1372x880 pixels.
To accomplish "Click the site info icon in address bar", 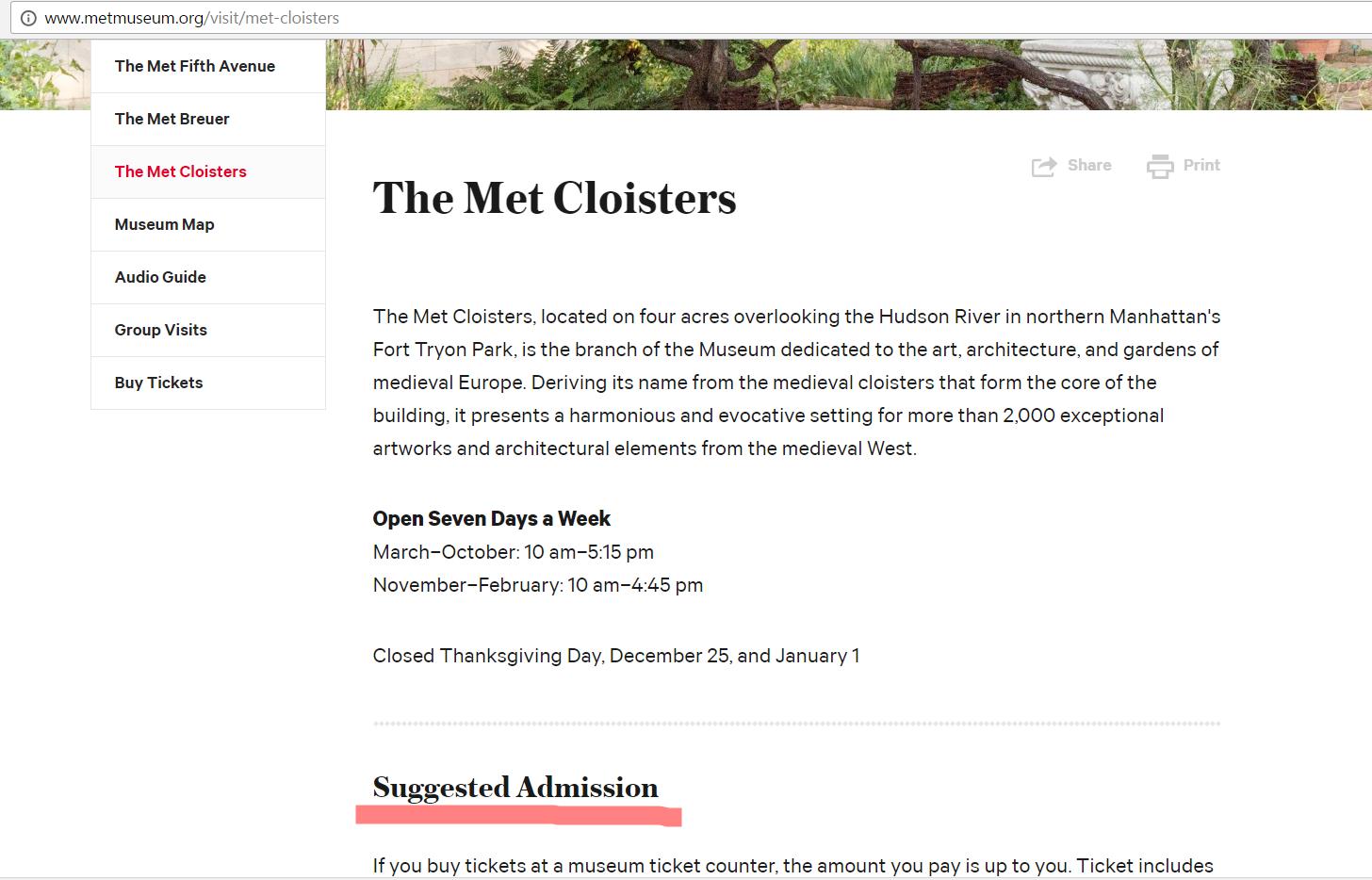I will (28, 18).
